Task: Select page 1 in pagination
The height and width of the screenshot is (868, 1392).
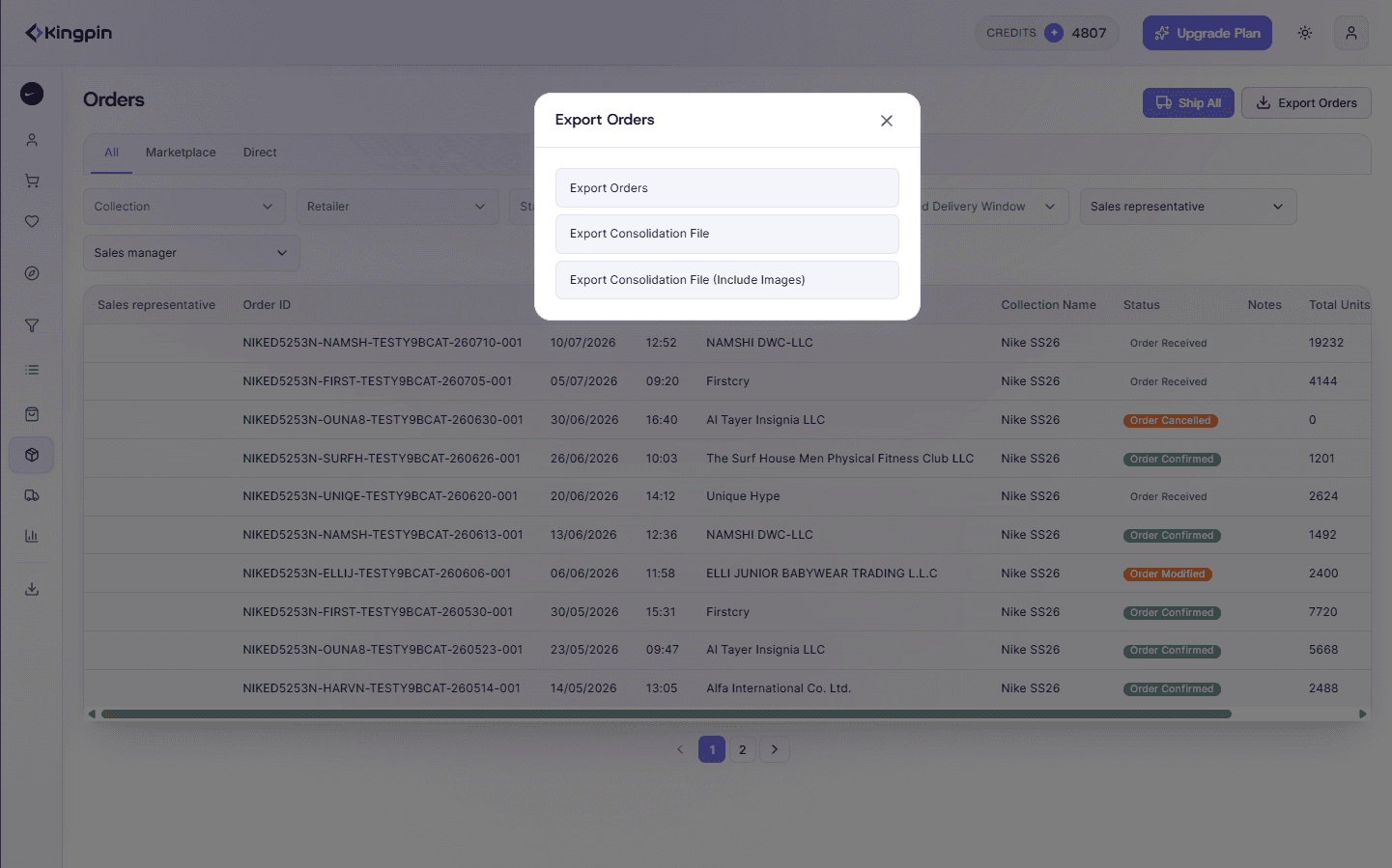Action: point(712,749)
